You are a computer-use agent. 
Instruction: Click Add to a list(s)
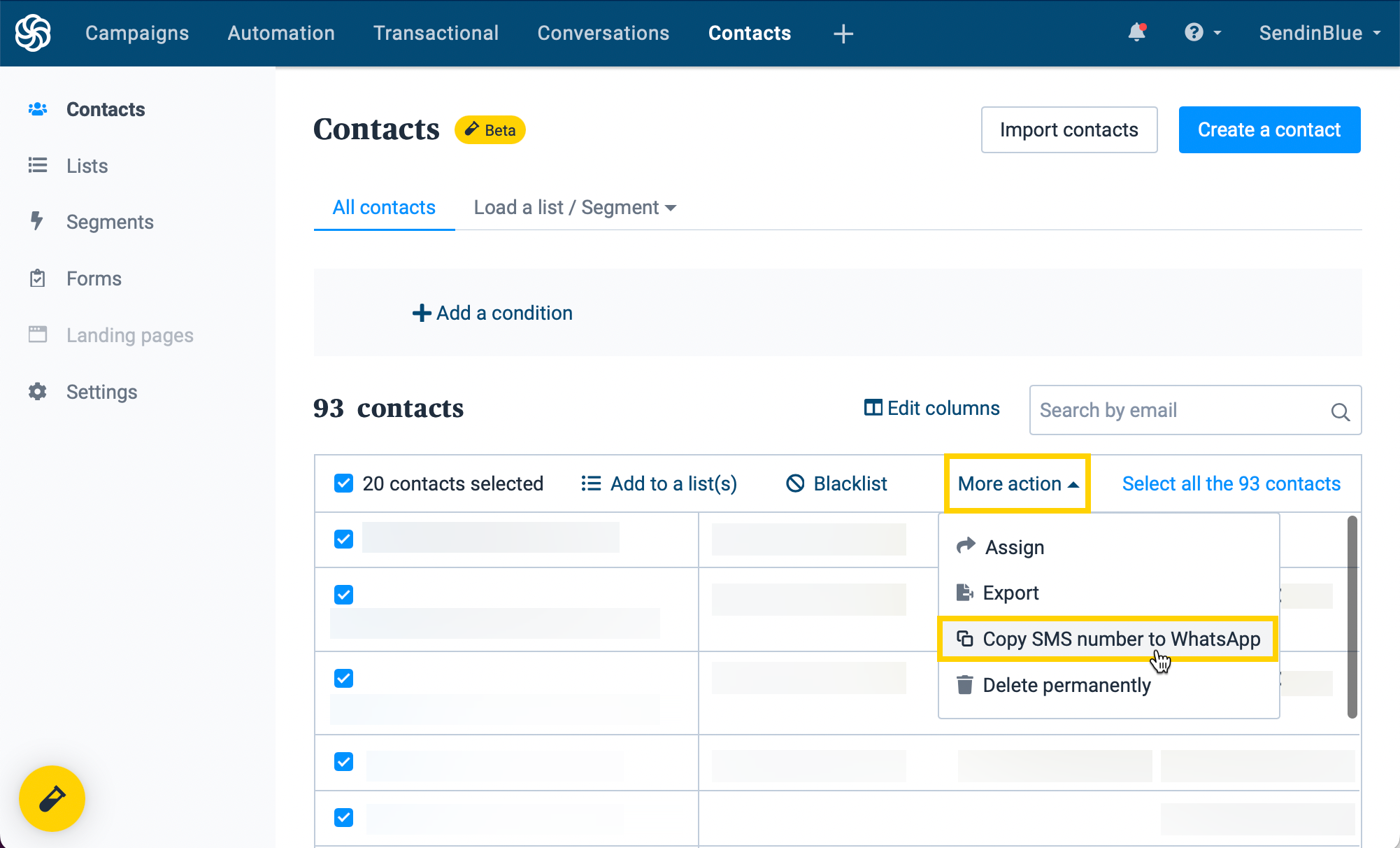[659, 483]
